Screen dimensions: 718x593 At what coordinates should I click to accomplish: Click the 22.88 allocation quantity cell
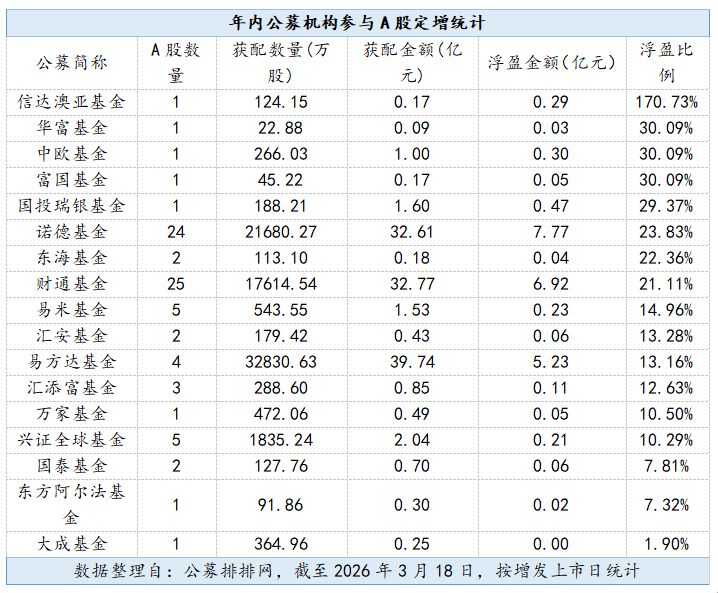coord(280,128)
